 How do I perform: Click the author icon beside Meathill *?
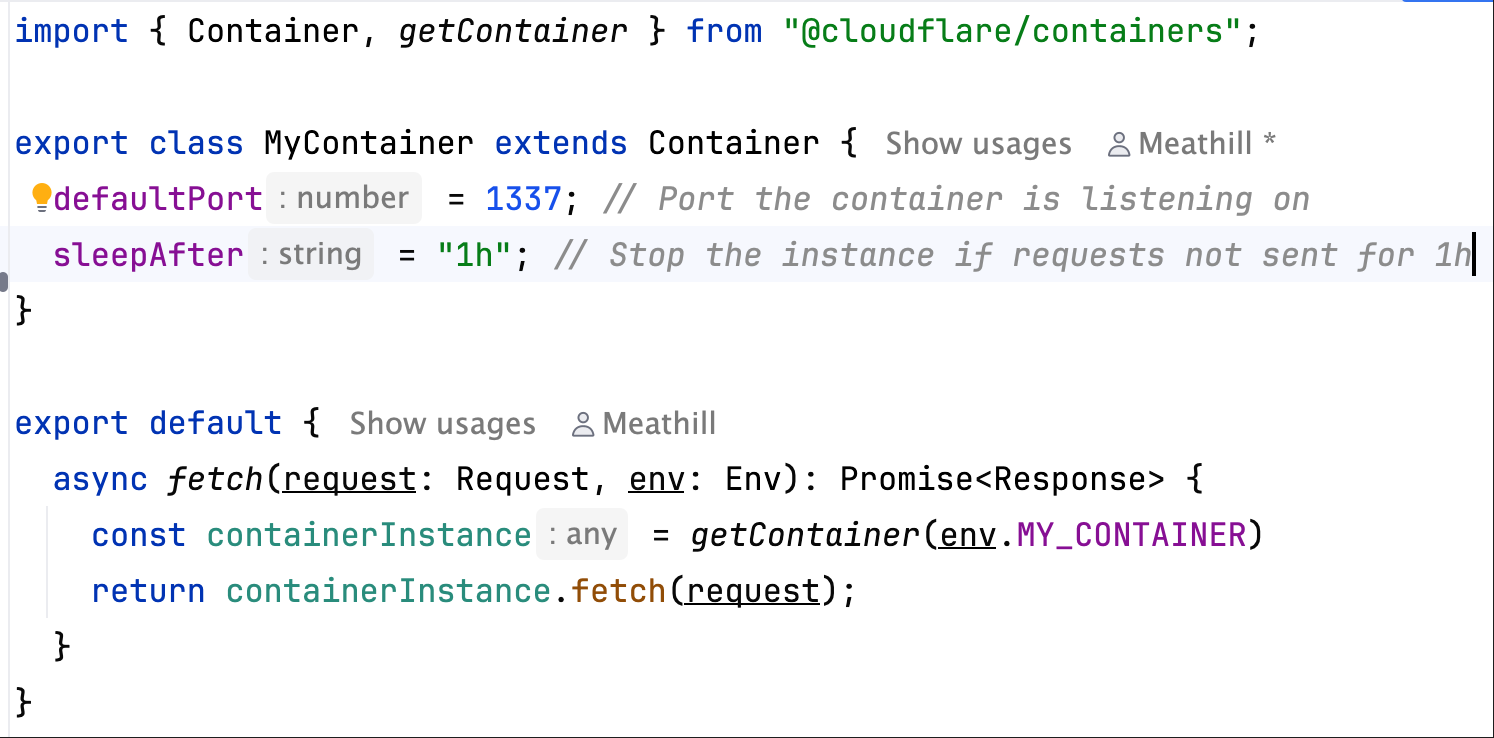click(1119, 145)
